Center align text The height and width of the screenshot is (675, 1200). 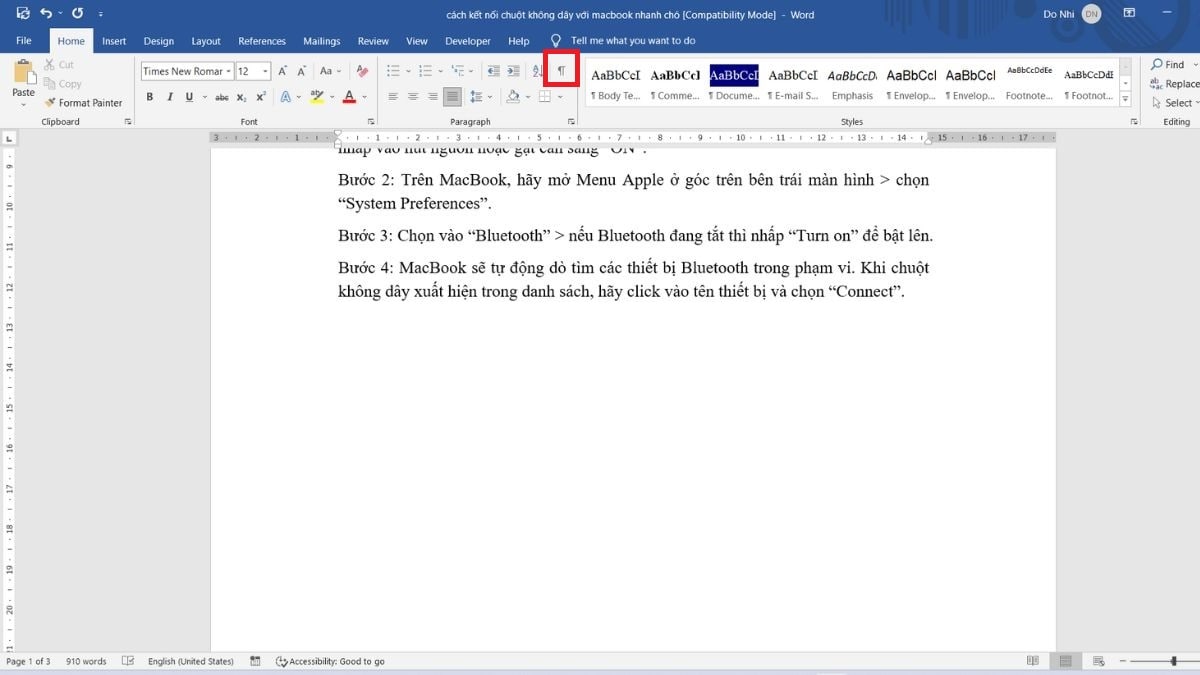click(x=413, y=97)
